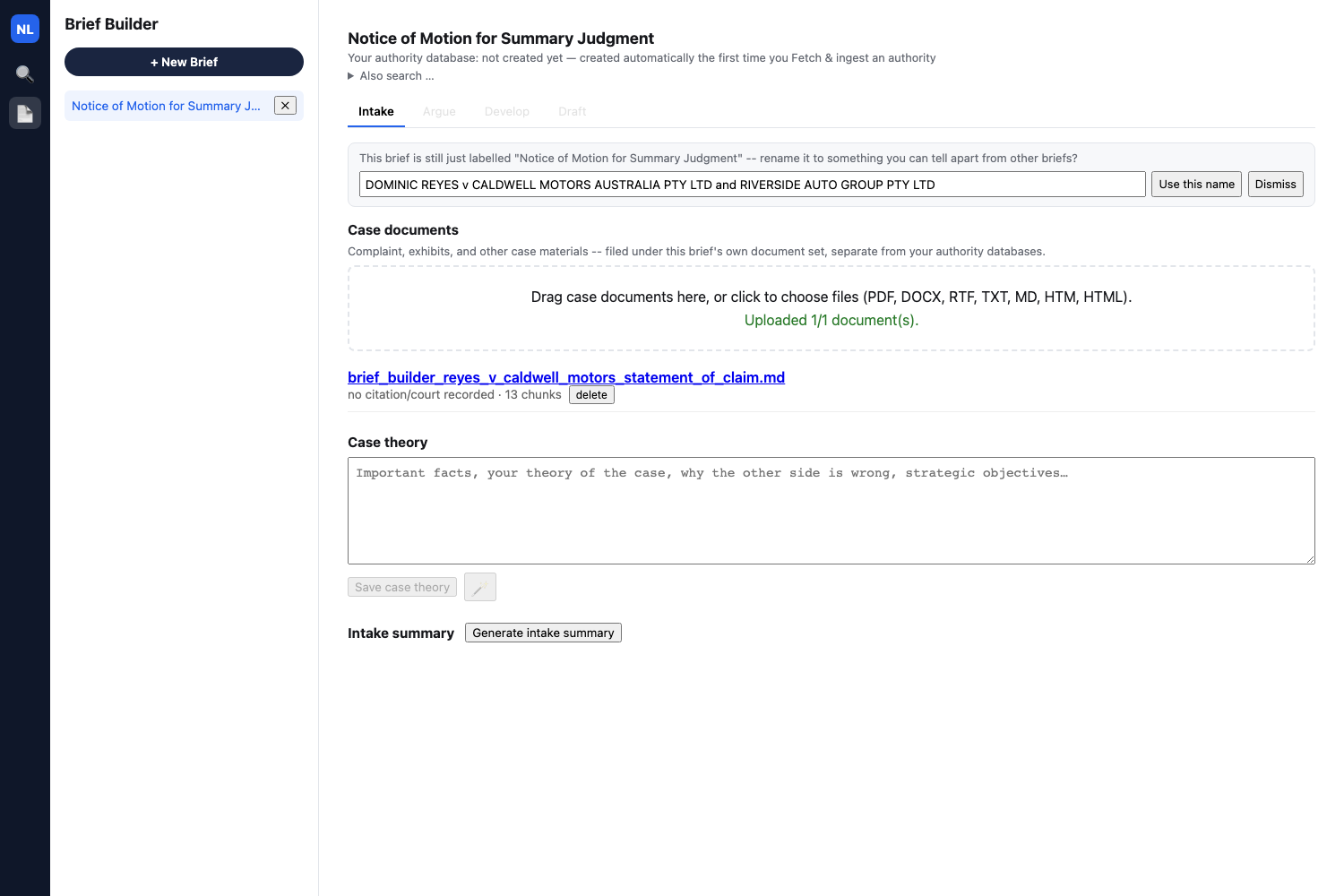
Task: Click the 'Intake summary' heading
Action: coord(401,633)
